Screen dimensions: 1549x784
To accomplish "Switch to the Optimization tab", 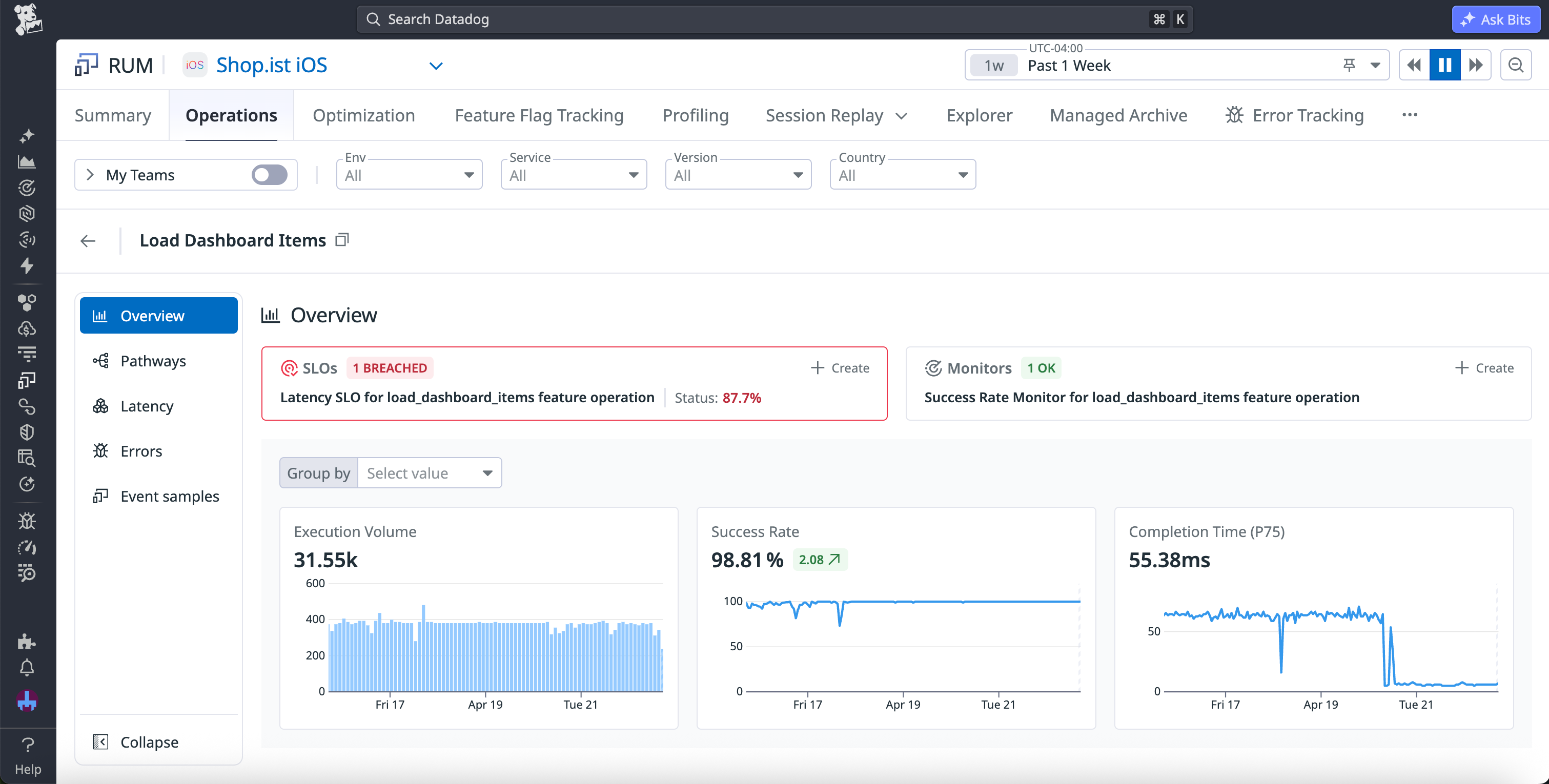I will coord(364,115).
